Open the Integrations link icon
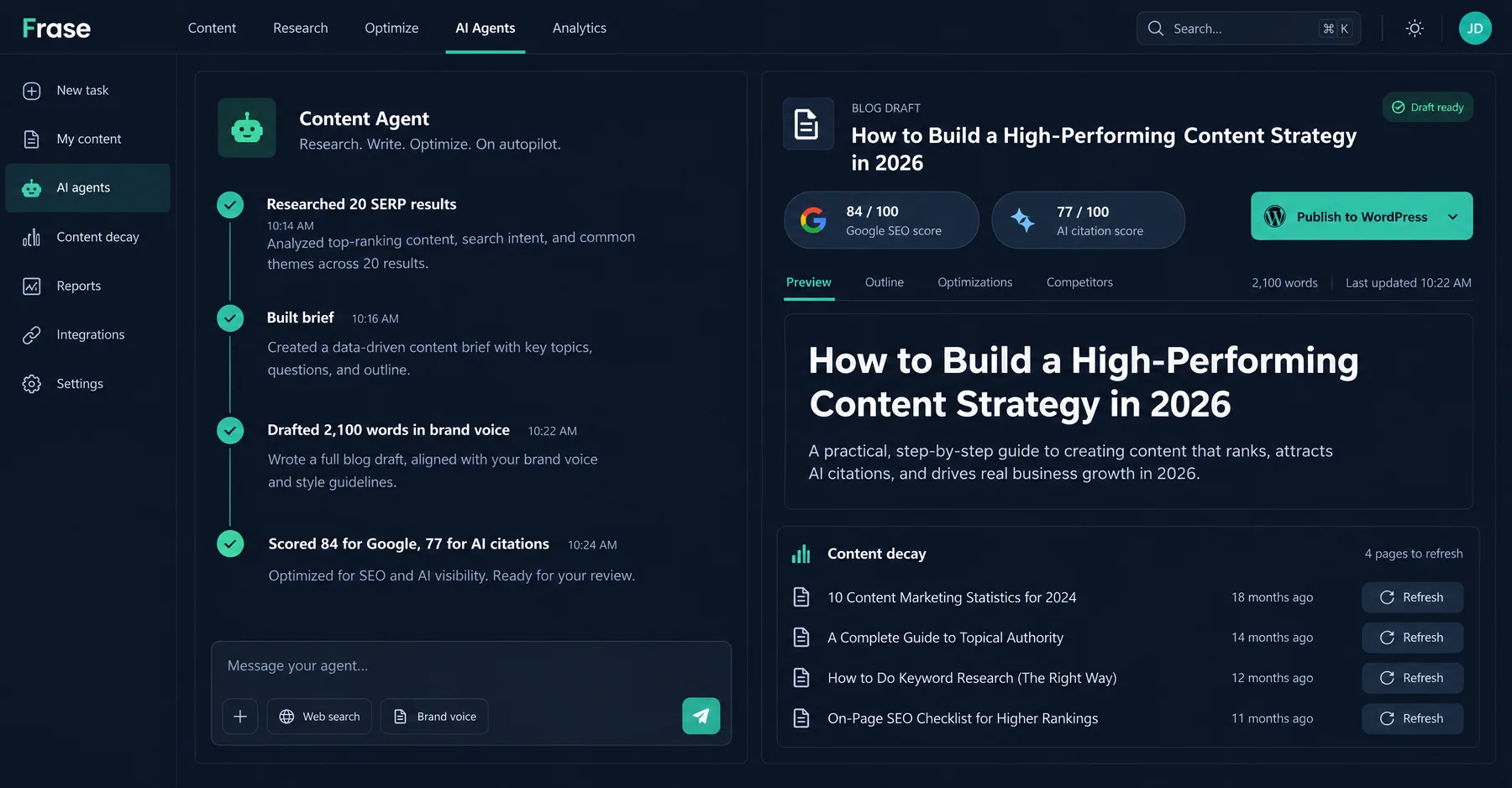 click(x=32, y=335)
